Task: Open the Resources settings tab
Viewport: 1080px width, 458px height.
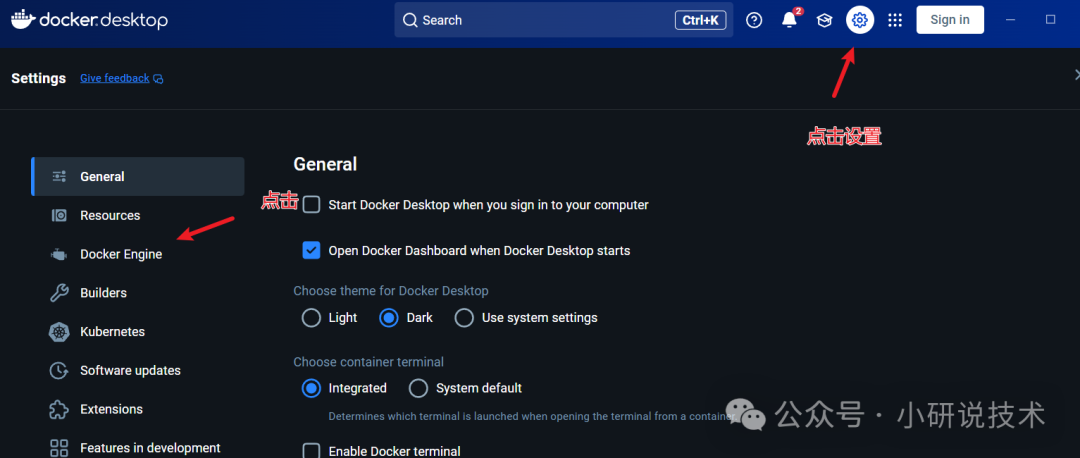Action: pyautogui.click(x=138, y=216)
